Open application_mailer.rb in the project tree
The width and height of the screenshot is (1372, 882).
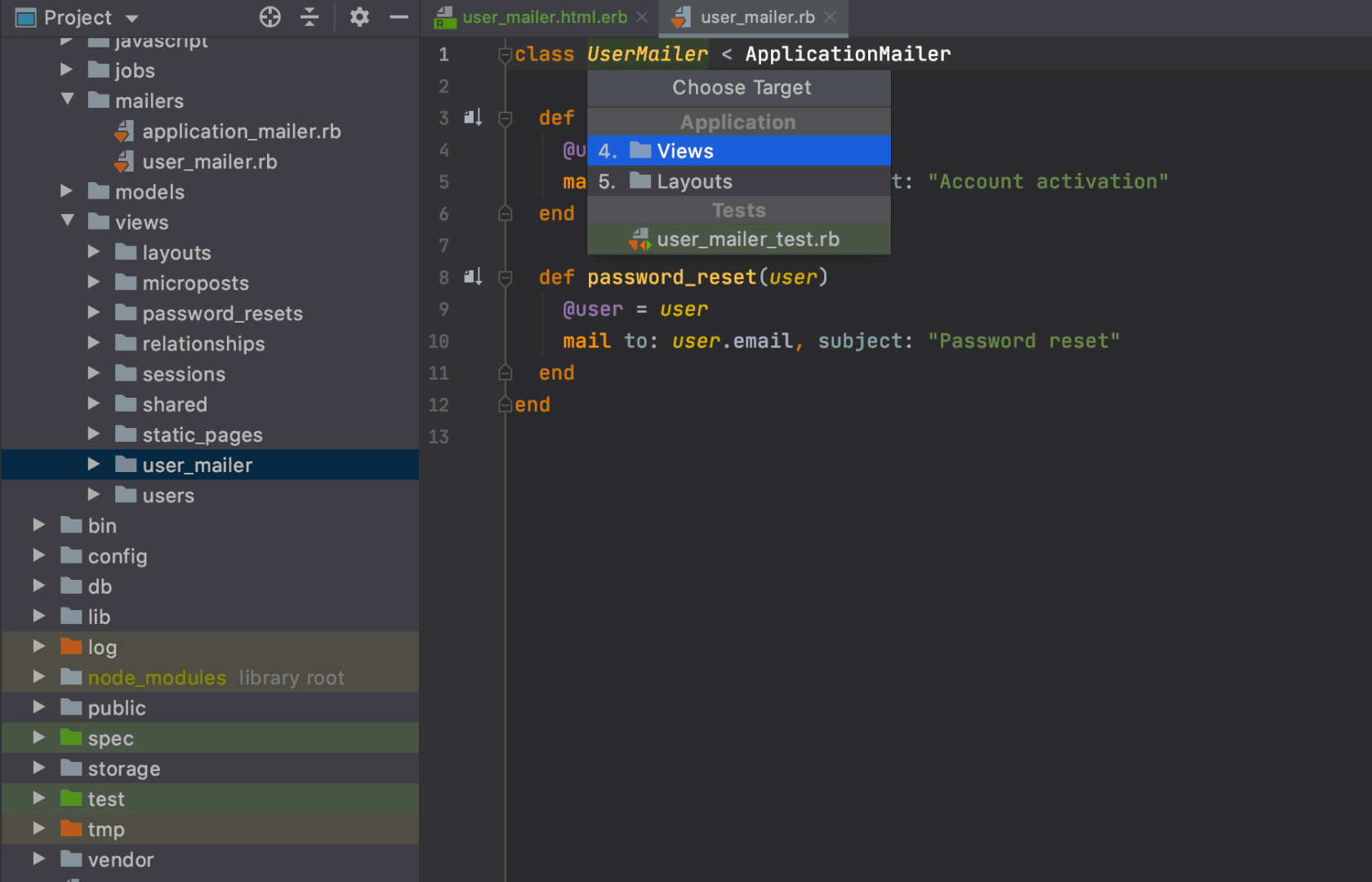tap(241, 131)
